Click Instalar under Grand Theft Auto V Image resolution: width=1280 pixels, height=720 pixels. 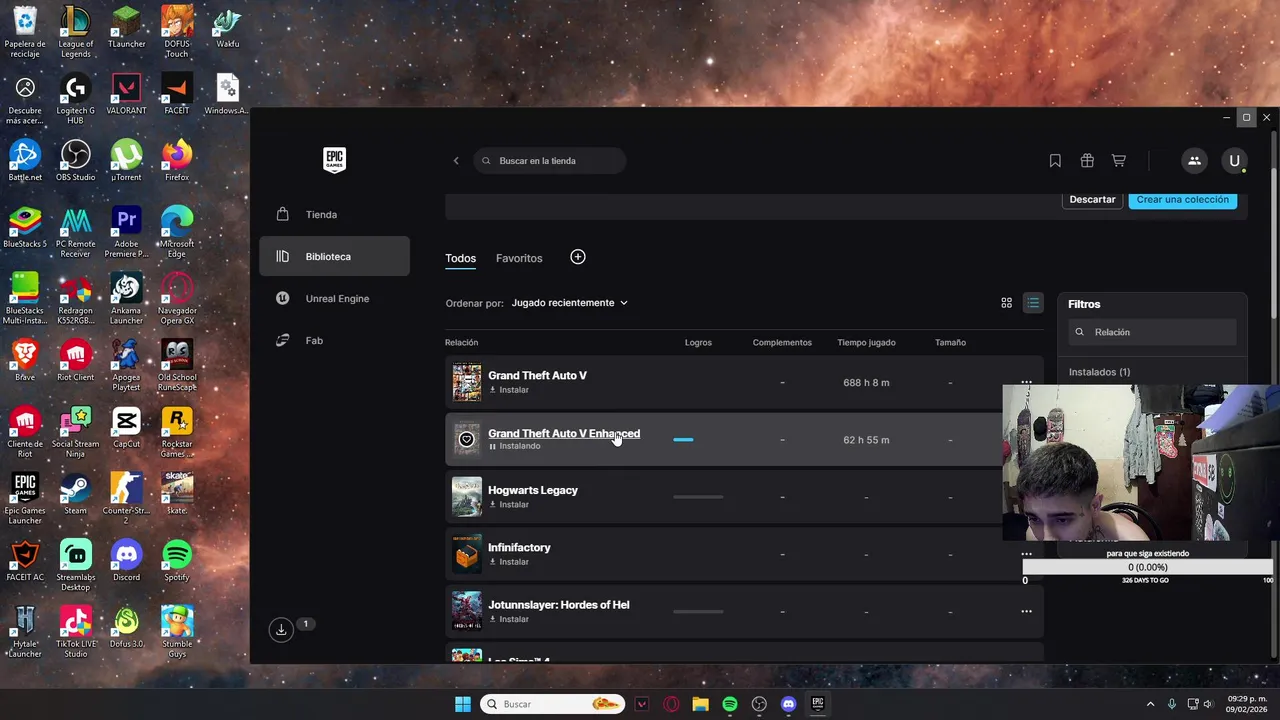pyautogui.click(x=509, y=390)
